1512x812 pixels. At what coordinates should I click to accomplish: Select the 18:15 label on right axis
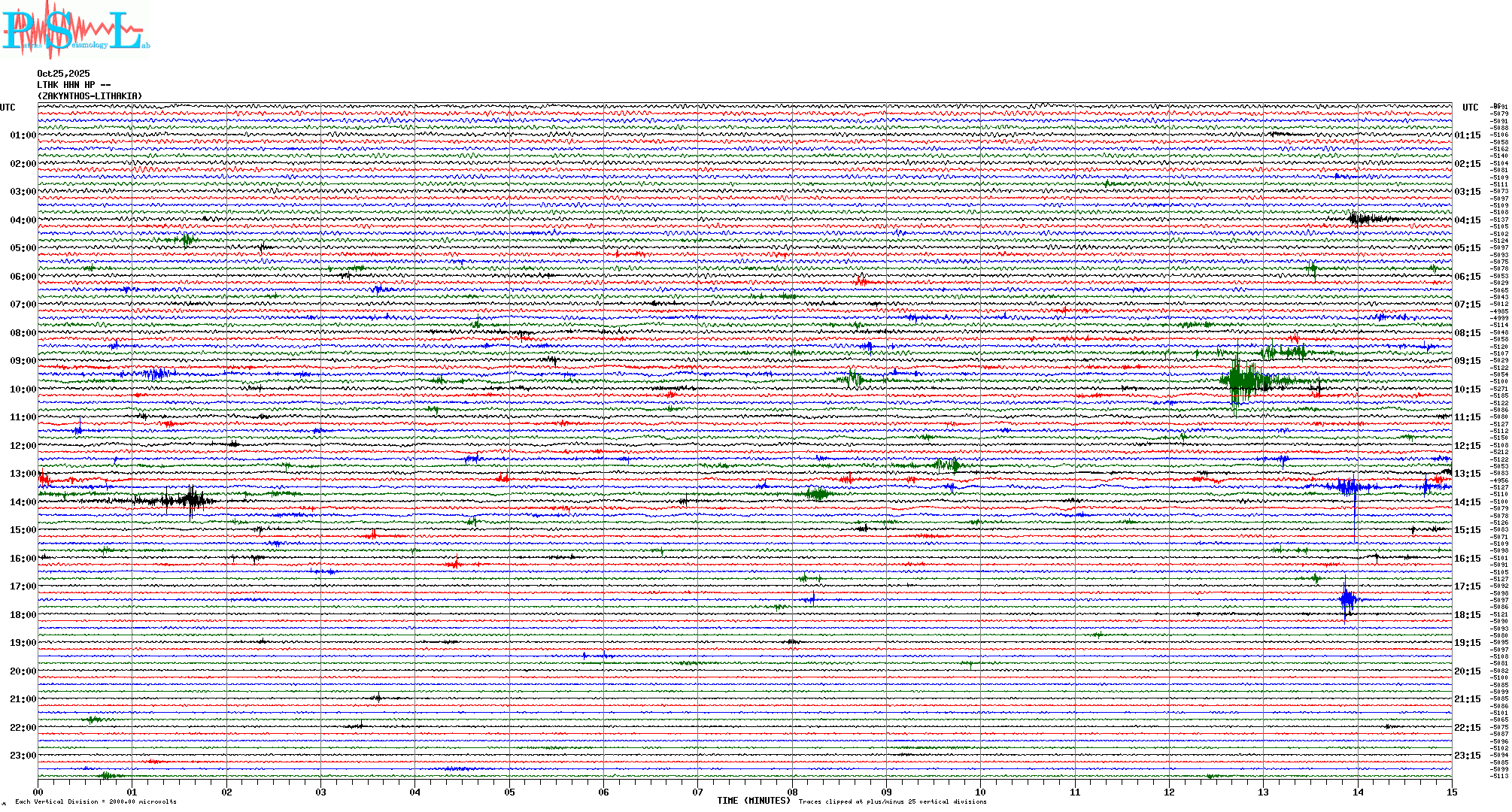point(1467,615)
